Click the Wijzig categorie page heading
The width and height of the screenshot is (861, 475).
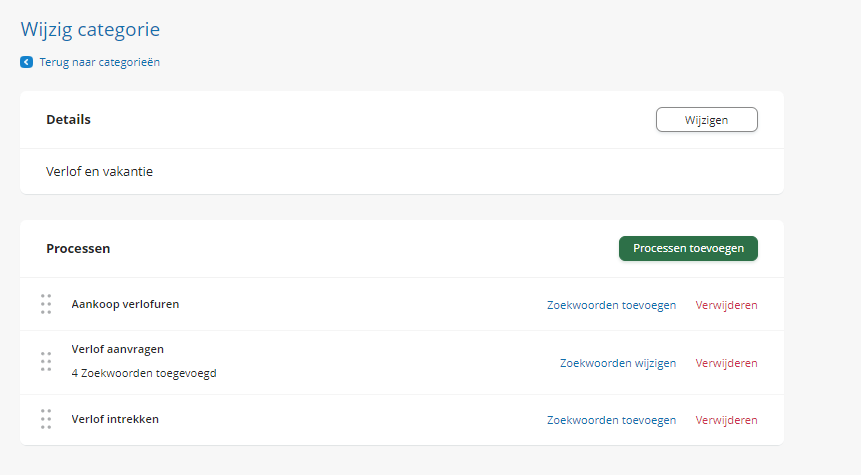coord(90,29)
